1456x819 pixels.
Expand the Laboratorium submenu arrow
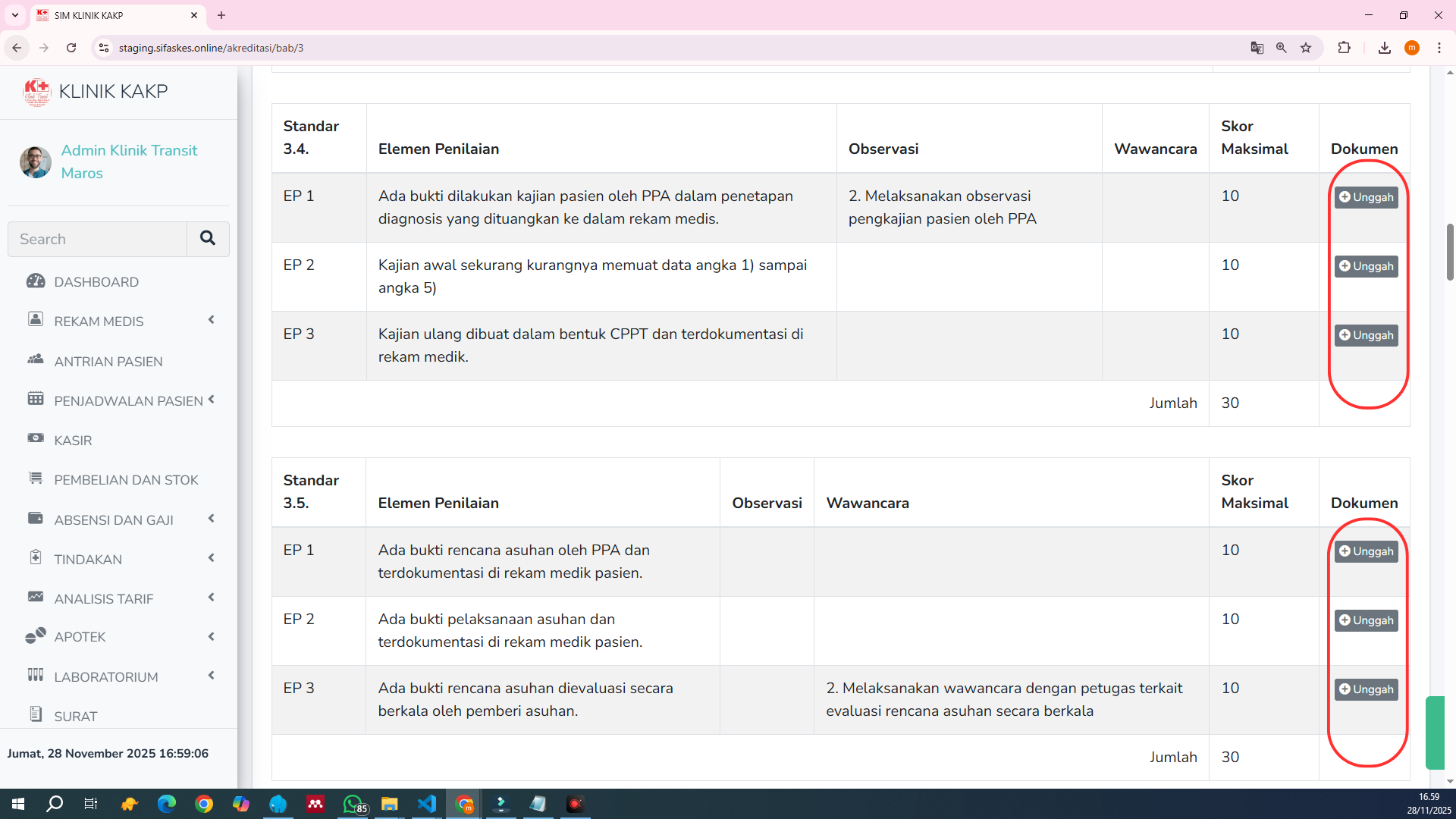(212, 676)
